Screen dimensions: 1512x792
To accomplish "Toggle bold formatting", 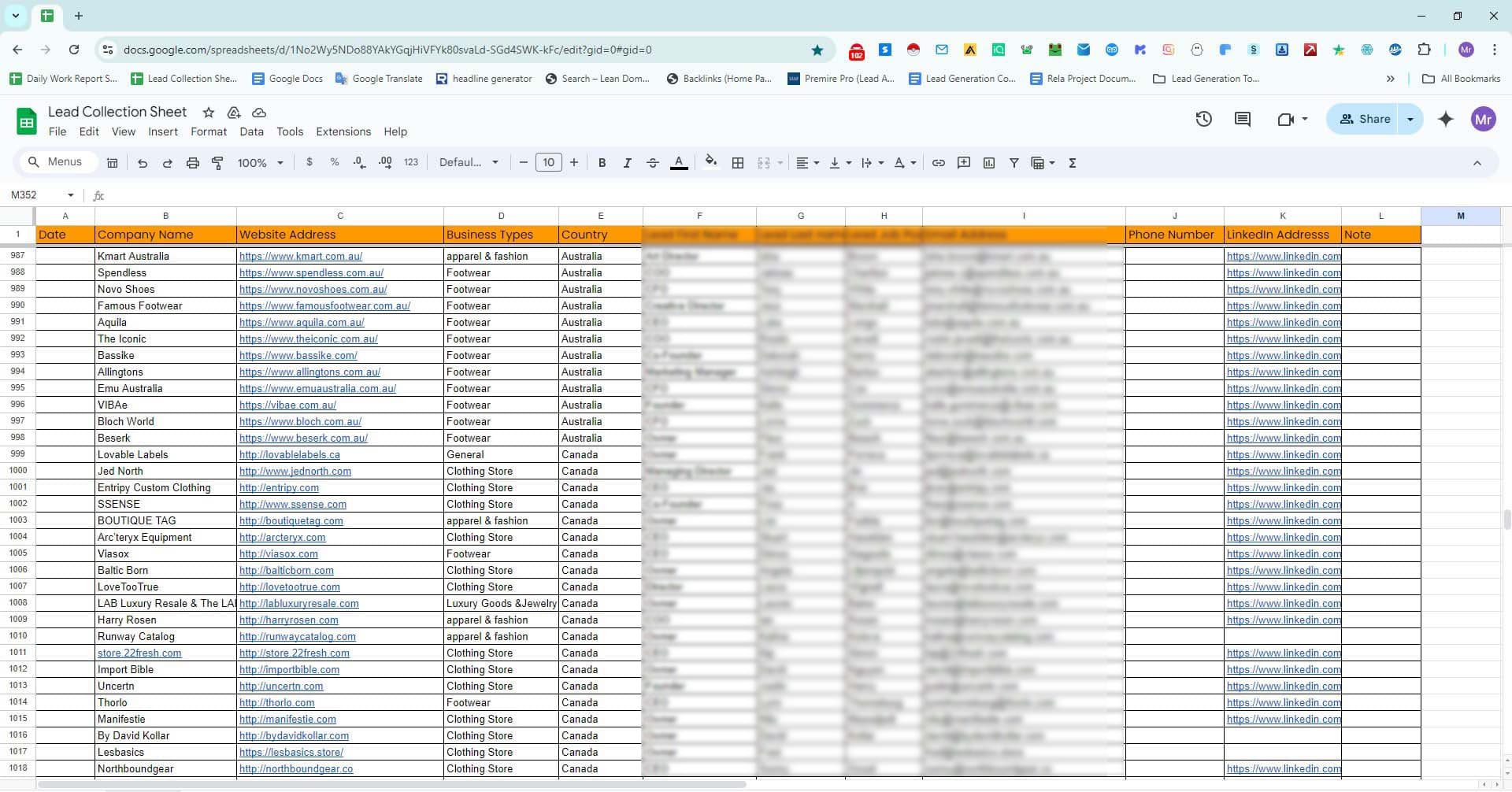I will pos(602,163).
